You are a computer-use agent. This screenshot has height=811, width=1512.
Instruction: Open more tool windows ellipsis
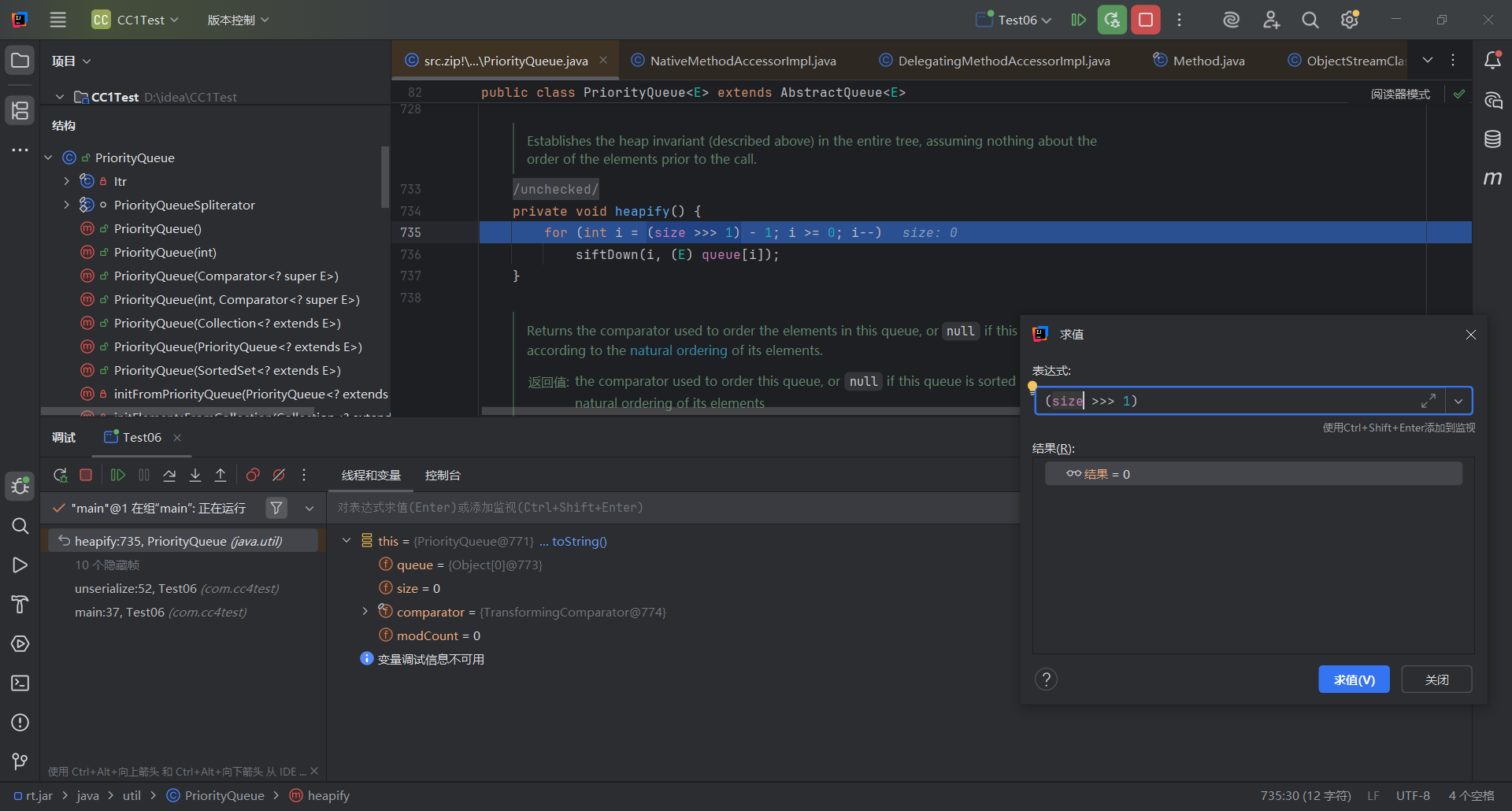20,150
